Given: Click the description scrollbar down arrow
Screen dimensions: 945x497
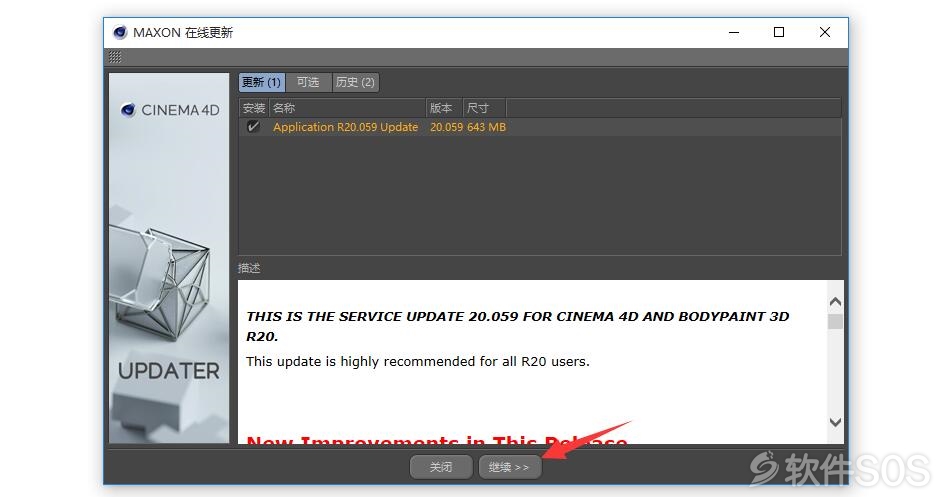Looking at the screenshot, I should point(835,422).
